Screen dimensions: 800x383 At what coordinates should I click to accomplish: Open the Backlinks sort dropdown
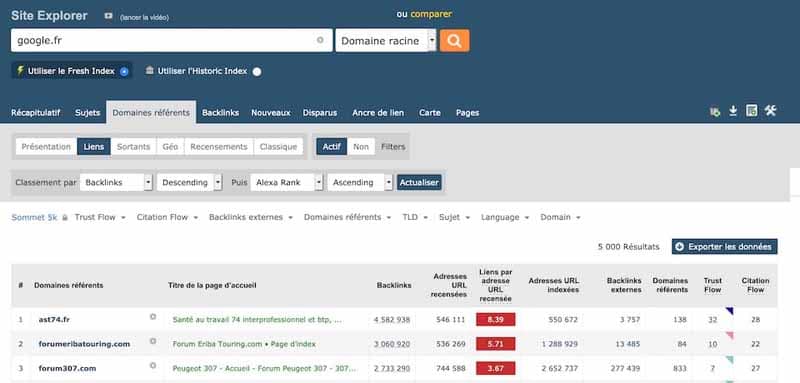tap(116, 182)
